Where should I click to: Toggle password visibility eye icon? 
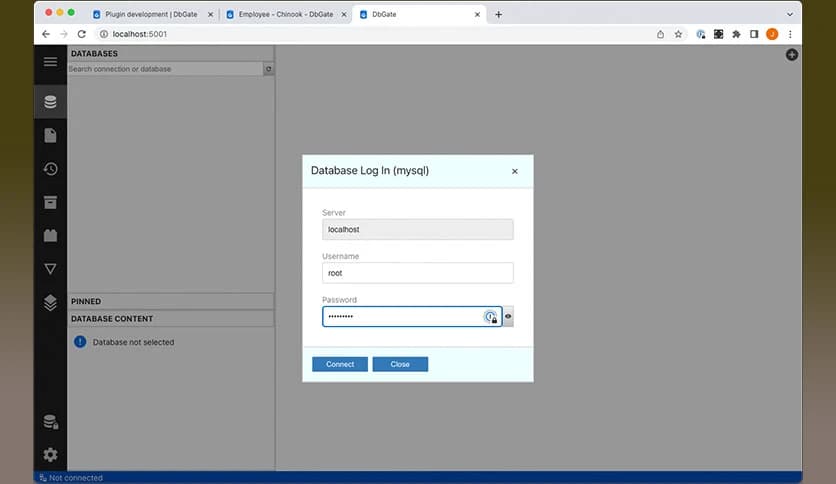coord(508,317)
